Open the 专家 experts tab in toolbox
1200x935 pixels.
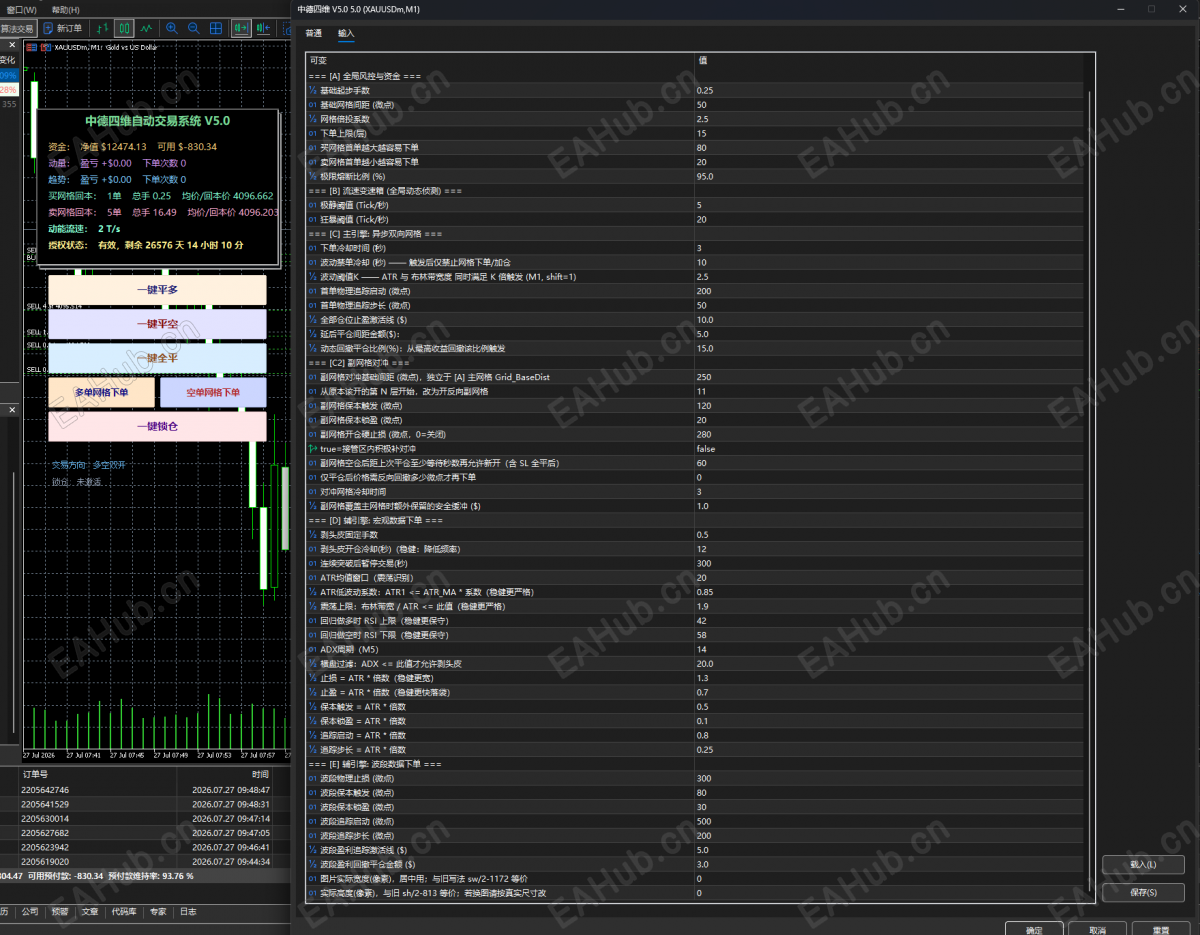click(158, 912)
